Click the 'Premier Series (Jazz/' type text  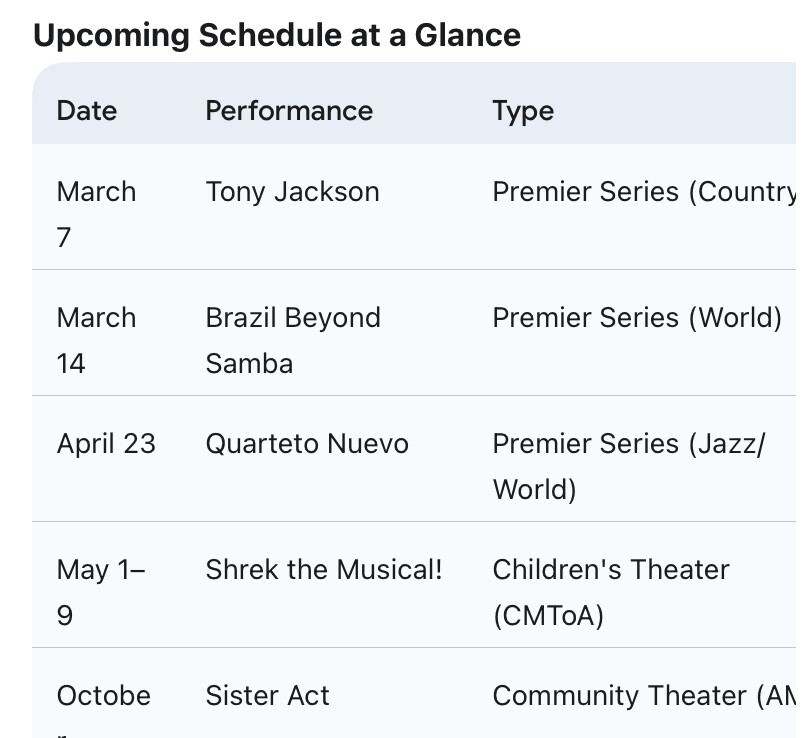628,443
